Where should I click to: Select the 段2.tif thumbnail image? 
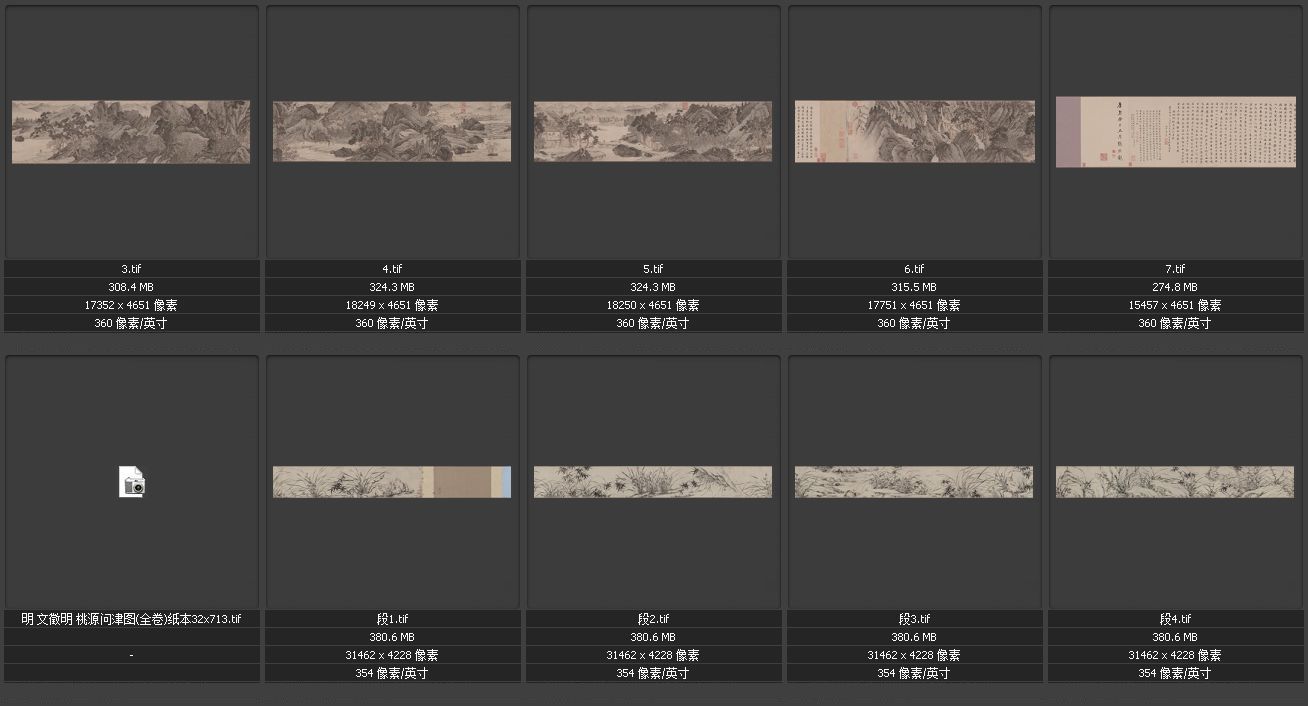pos(653,482)
